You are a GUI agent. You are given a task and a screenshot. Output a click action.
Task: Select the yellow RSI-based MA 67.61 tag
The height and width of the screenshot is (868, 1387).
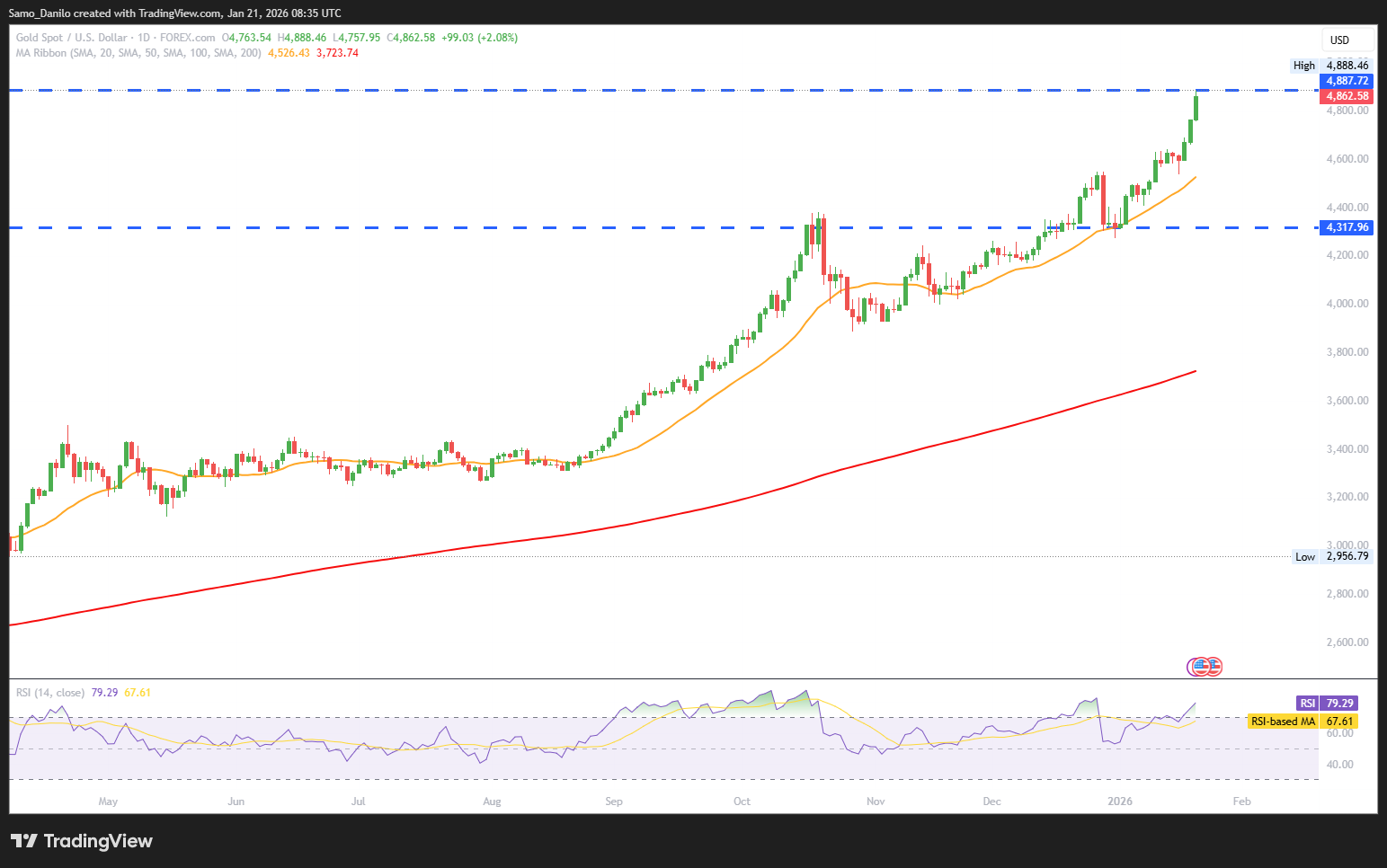(x=1303, y=722)
